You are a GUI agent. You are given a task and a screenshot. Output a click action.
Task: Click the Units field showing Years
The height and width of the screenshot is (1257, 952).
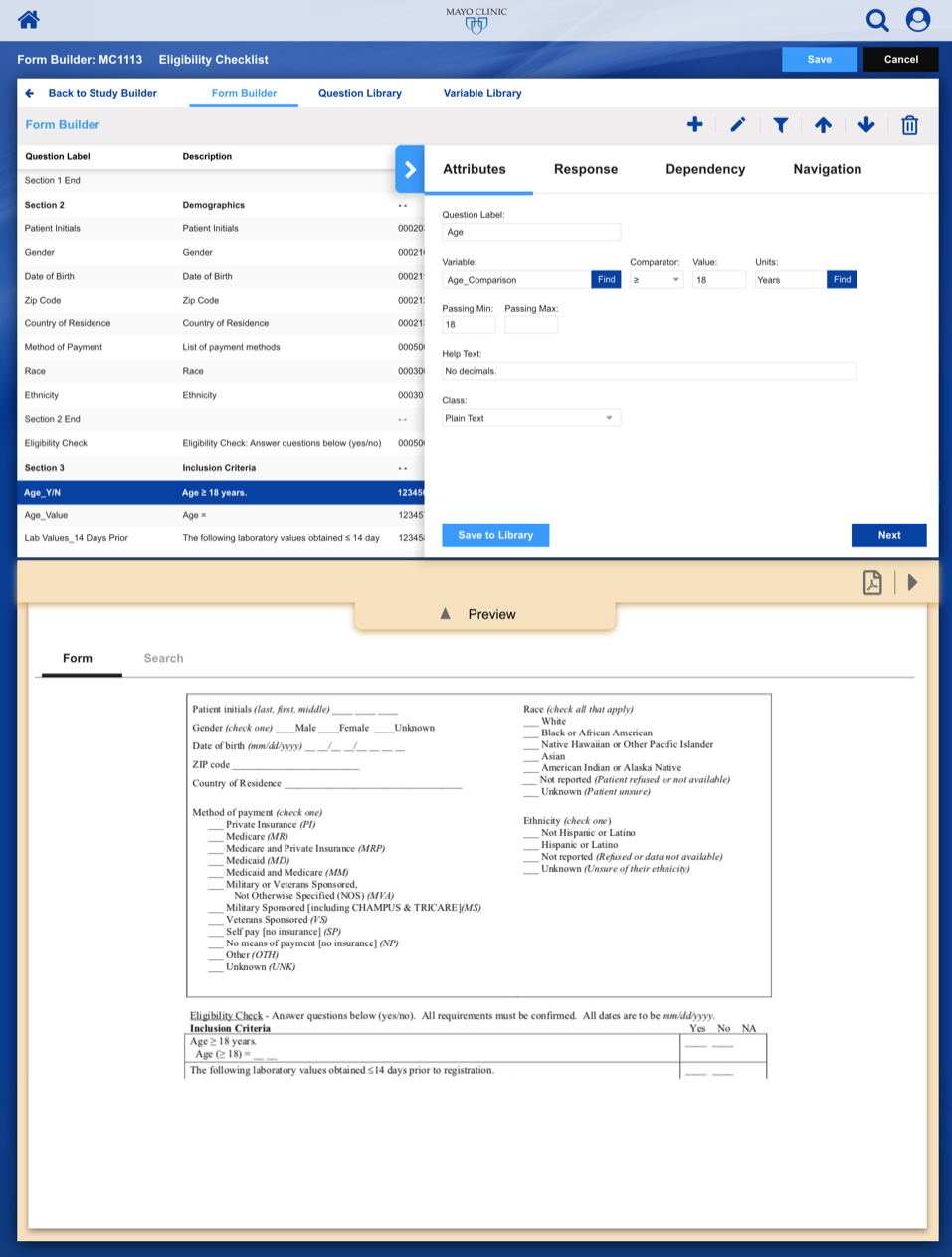(791, 280)
